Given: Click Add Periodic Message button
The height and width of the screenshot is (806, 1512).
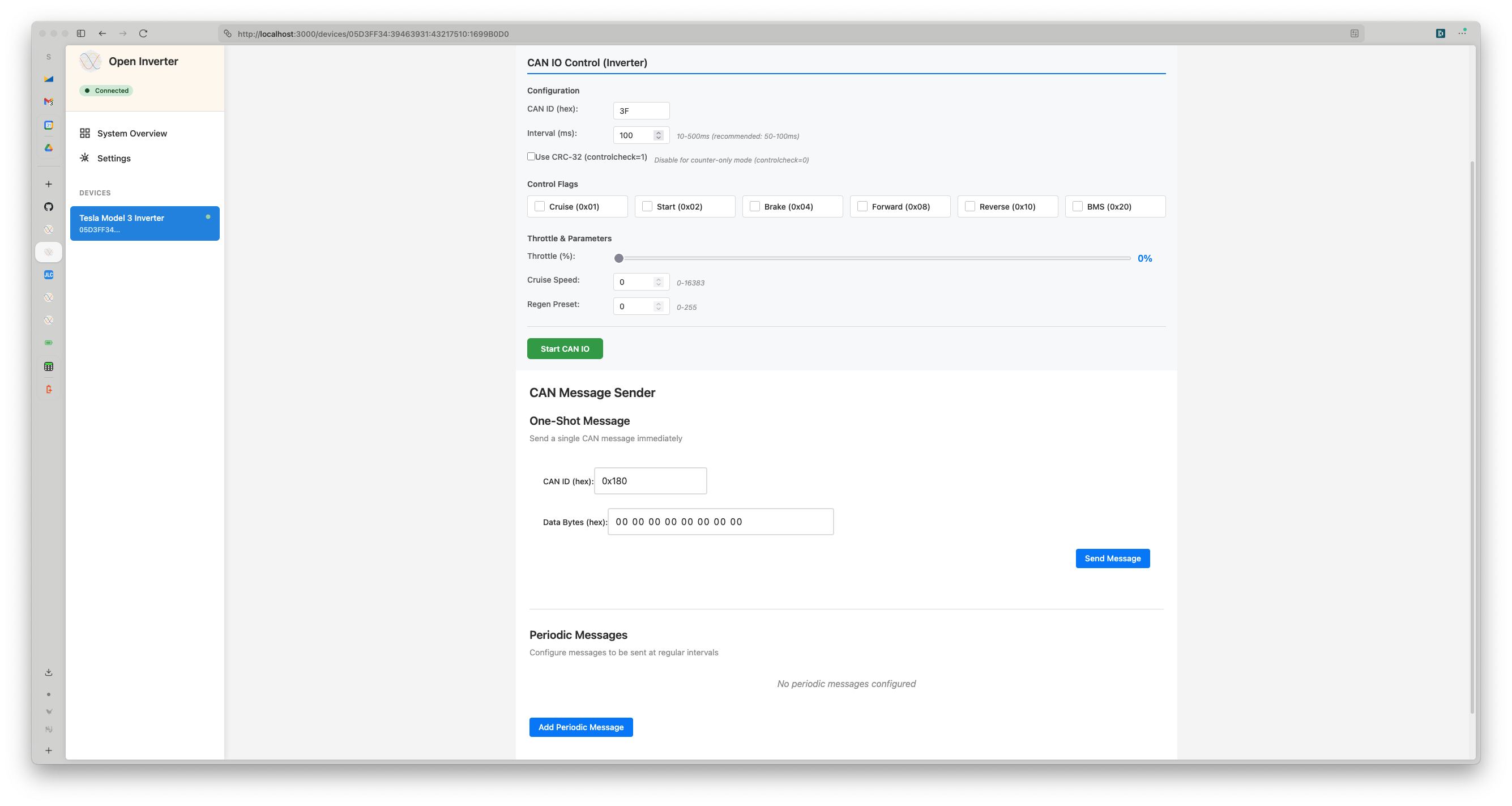Looking at the screenshot, I should [580, 727].
